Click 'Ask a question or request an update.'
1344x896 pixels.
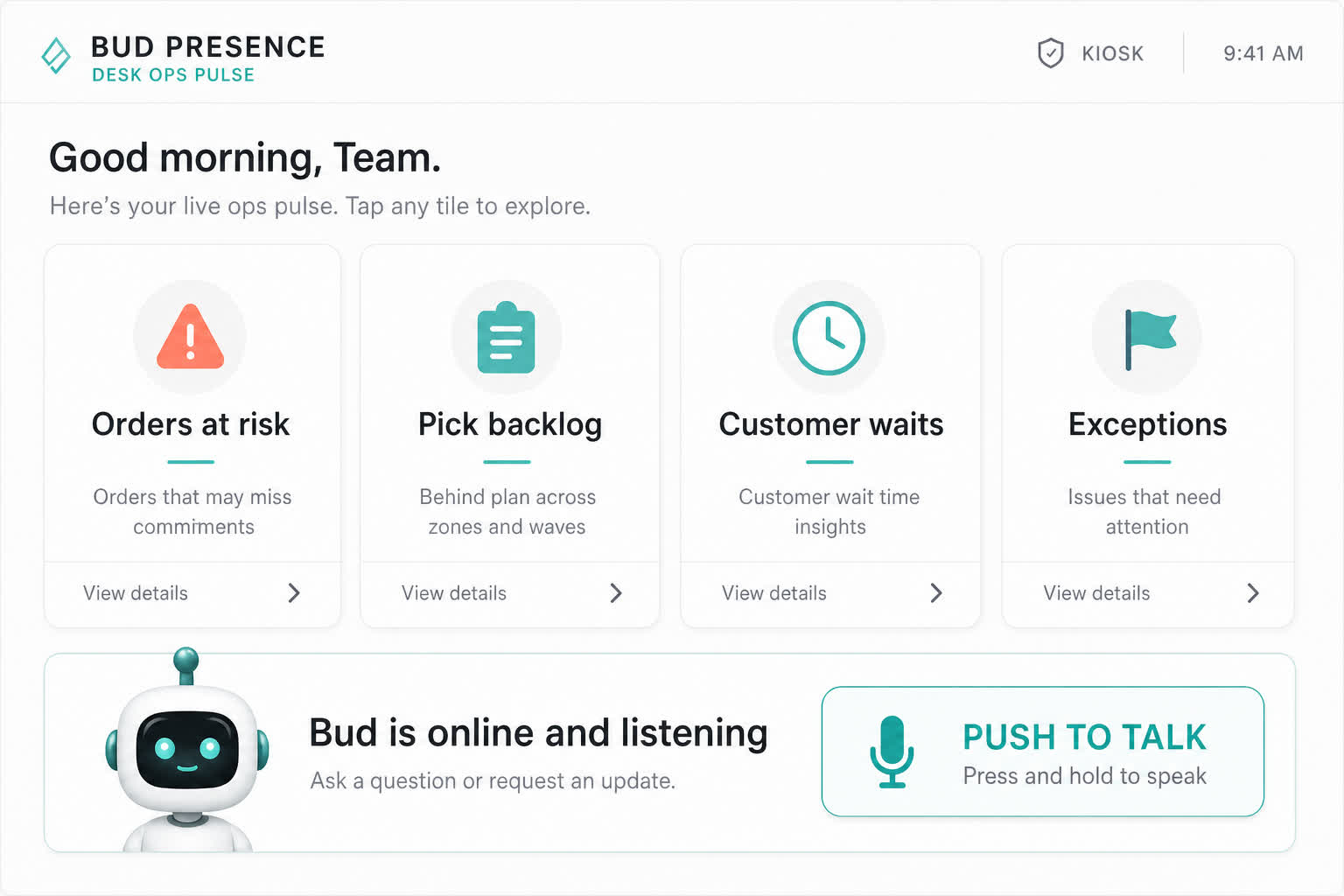tap(493, 780)
